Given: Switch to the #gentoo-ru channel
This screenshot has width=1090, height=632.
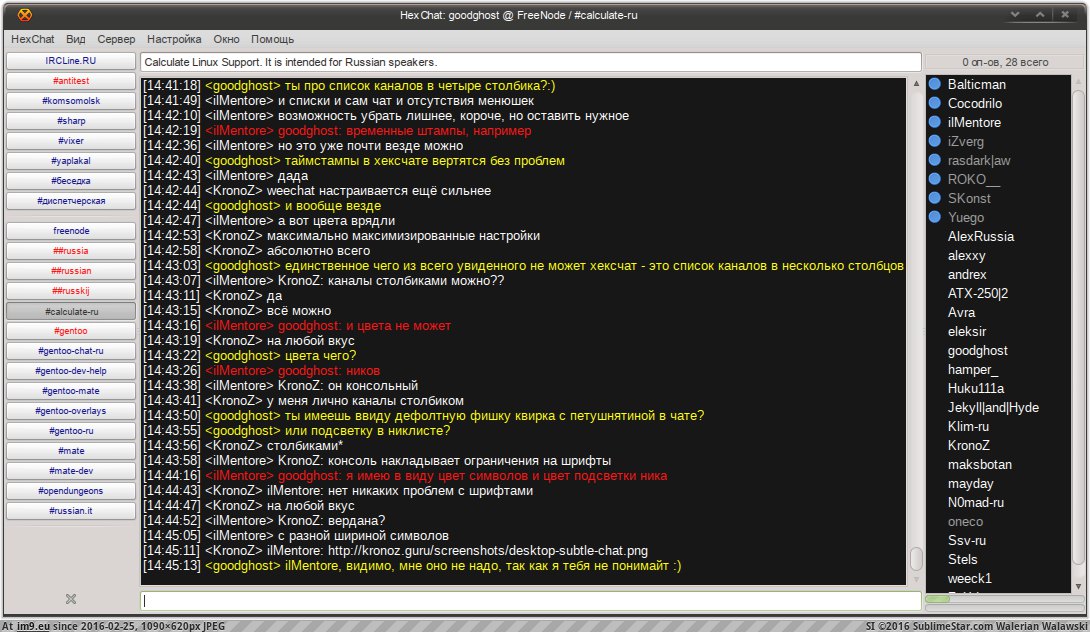Looking at the screenshot, I should (71, 431).
